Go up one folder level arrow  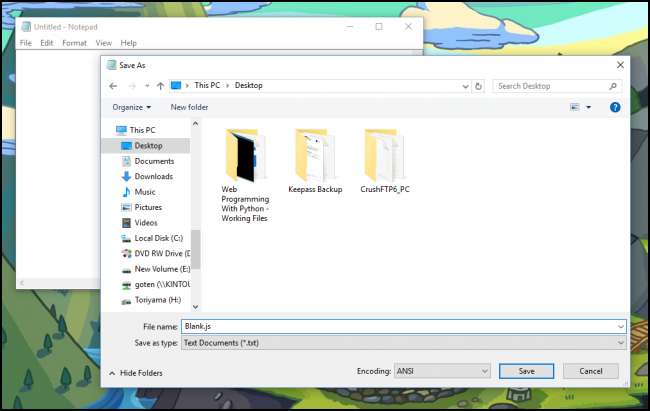coord(160,86)
